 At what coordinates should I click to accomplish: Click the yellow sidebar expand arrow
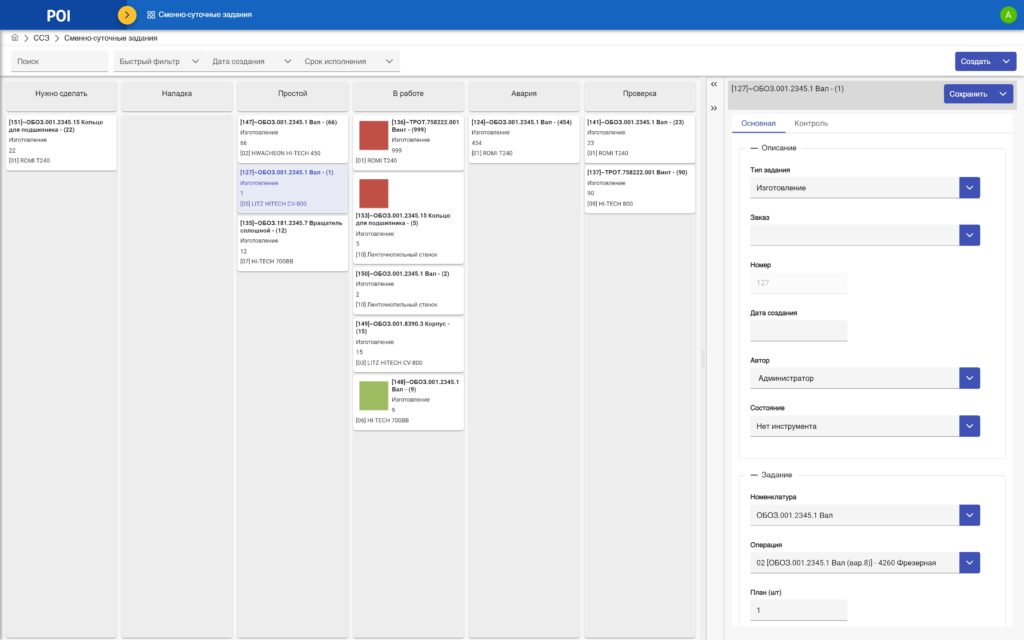coord(127,14)
